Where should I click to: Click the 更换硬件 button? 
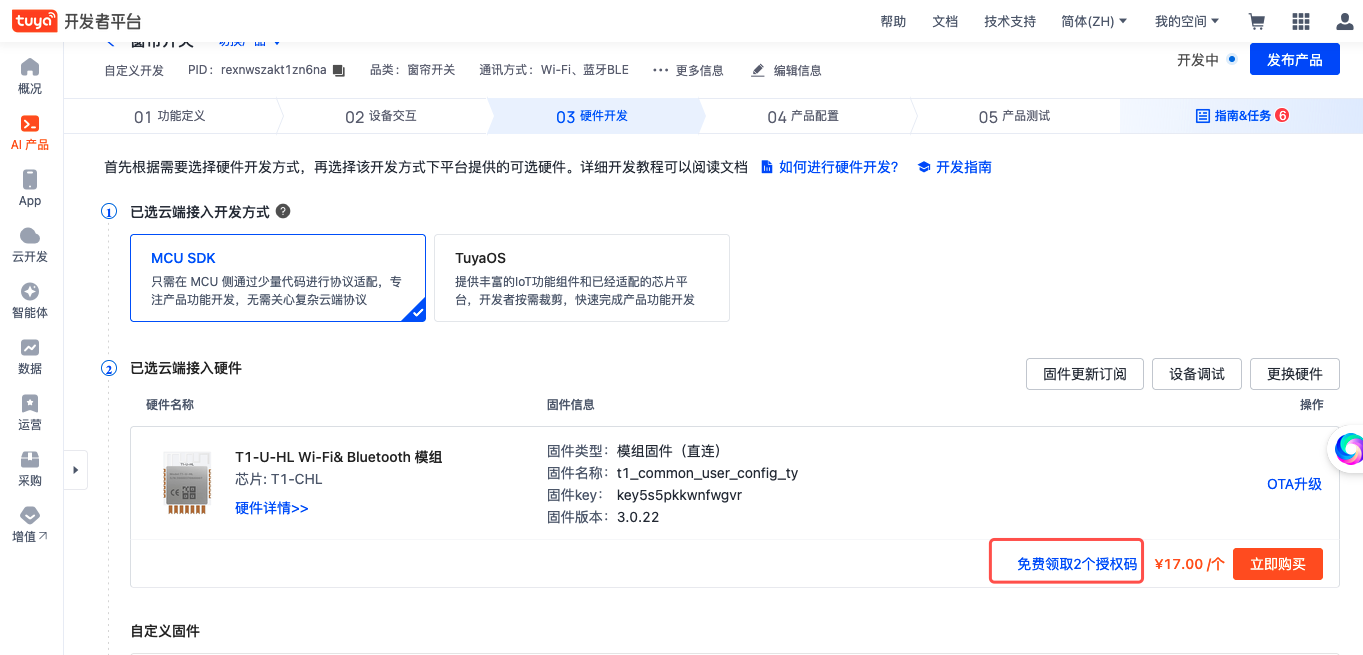click(x=1295, y=374)
